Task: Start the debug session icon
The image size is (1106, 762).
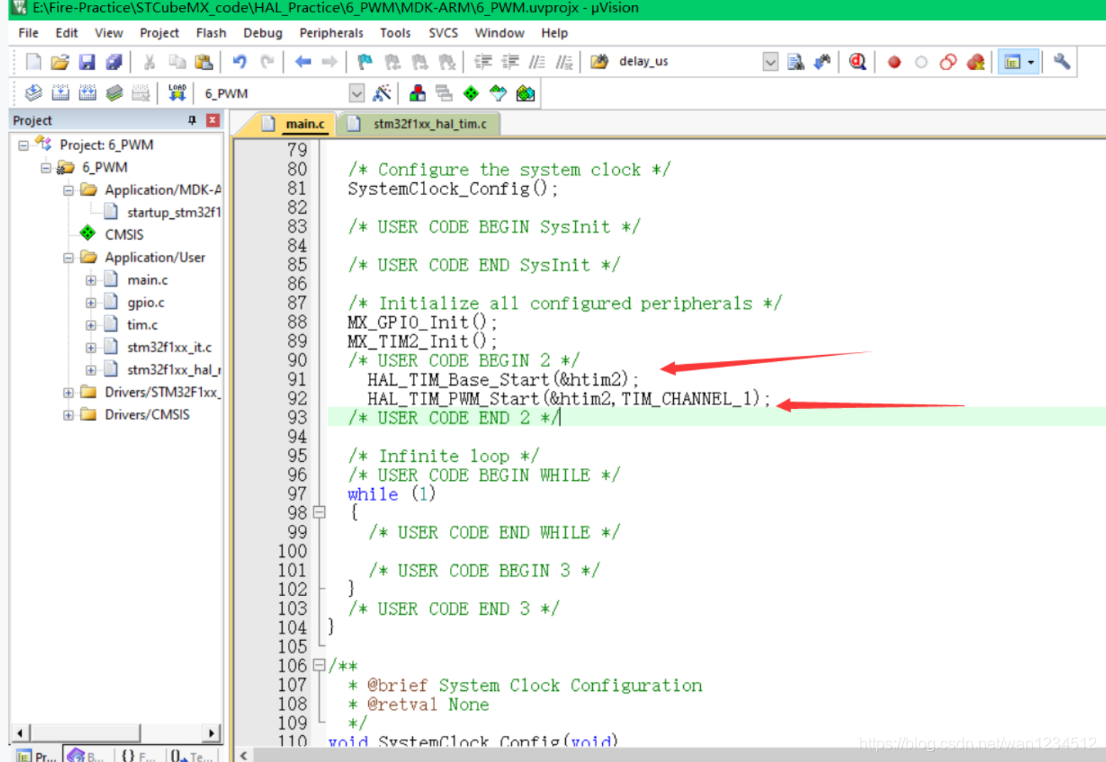Action: [857, 62]
